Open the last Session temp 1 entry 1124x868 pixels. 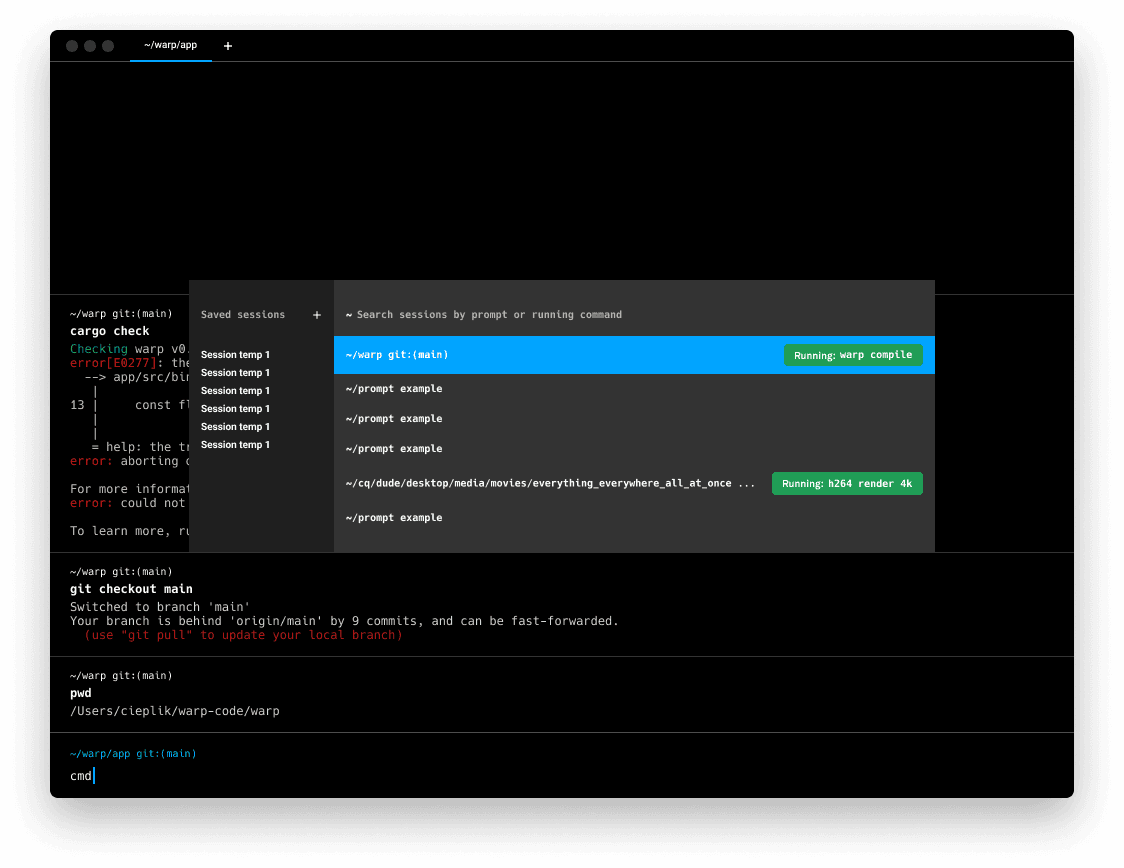(235, 445)
